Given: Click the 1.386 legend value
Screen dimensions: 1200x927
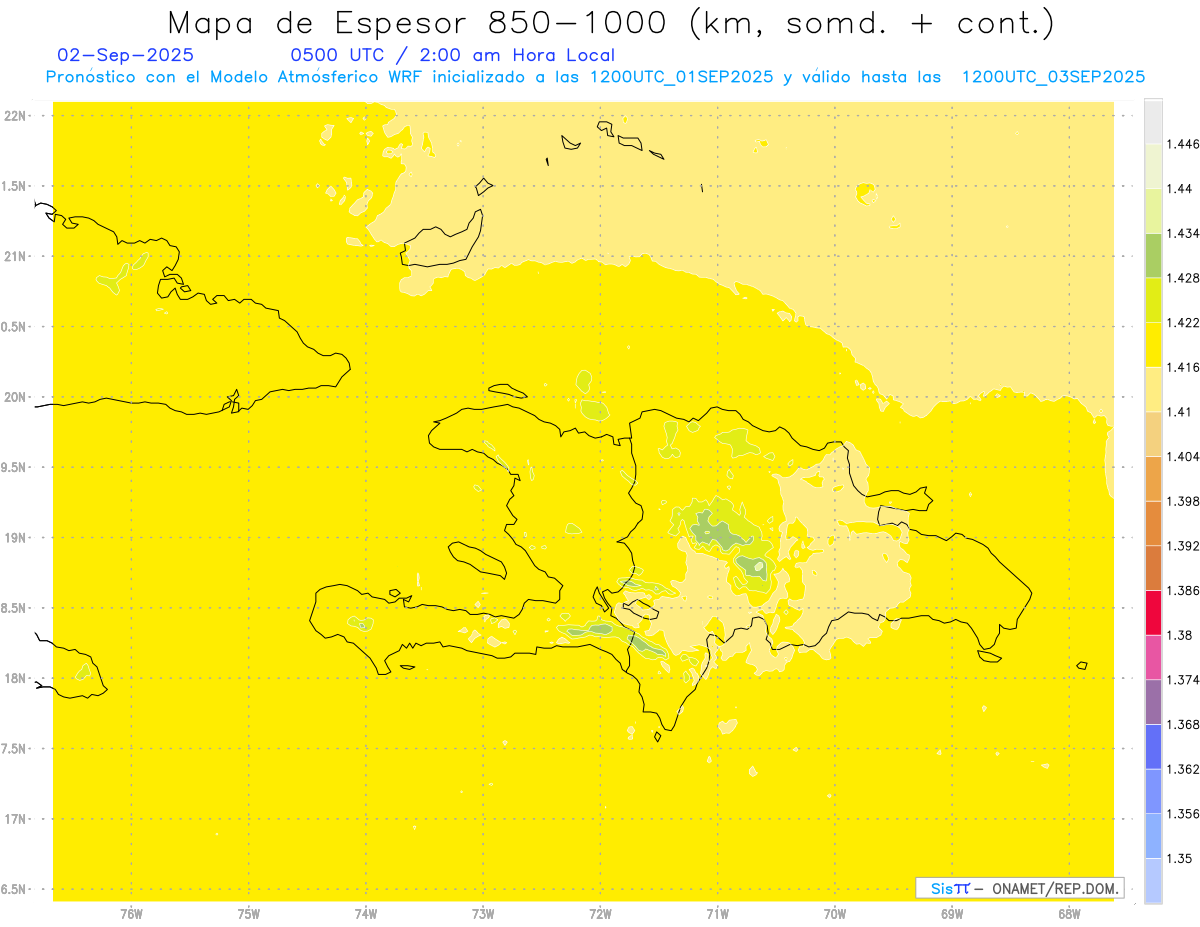Looking at the screenshot, I should 1183,590.
